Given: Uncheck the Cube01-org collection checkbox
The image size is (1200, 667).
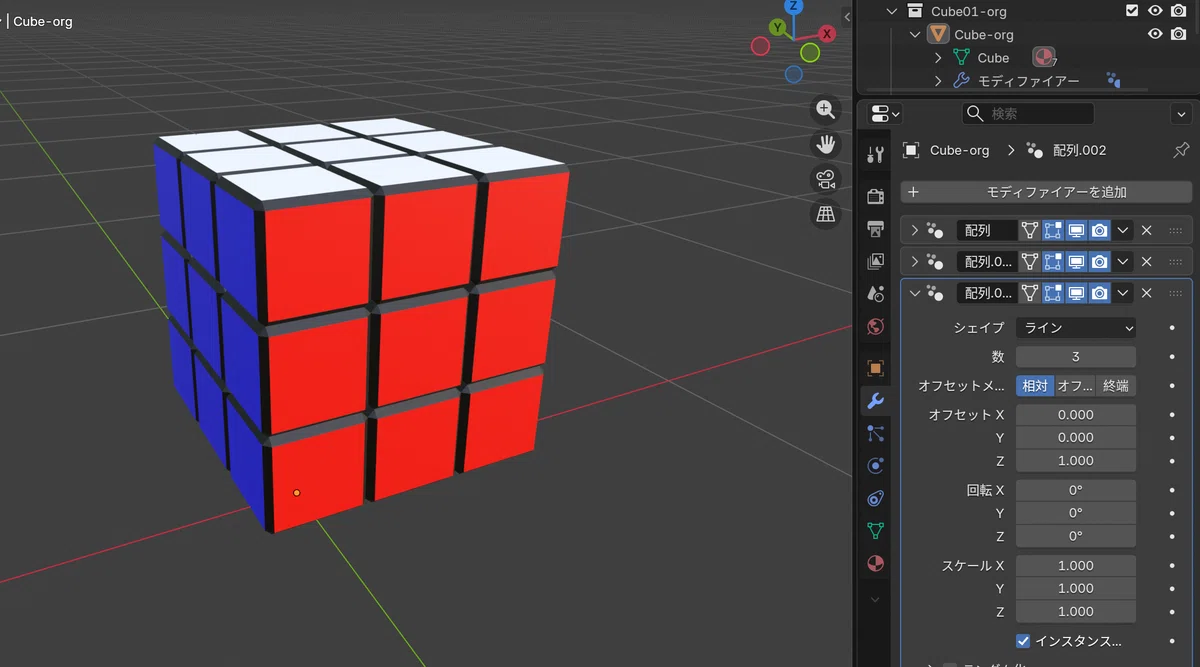Looking at the screenshot, I should 1132,11.
